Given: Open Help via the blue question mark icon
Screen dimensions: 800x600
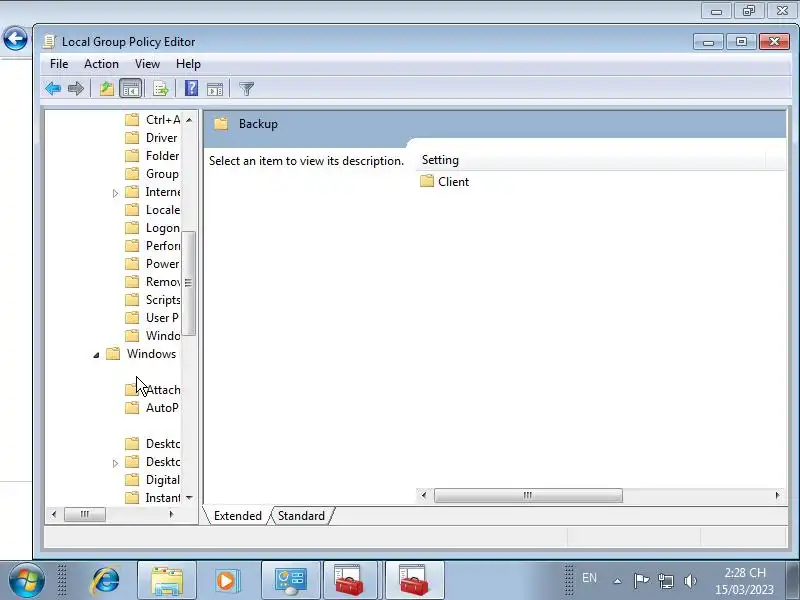Looking at the screenshot, I should [x=191, y=89].
